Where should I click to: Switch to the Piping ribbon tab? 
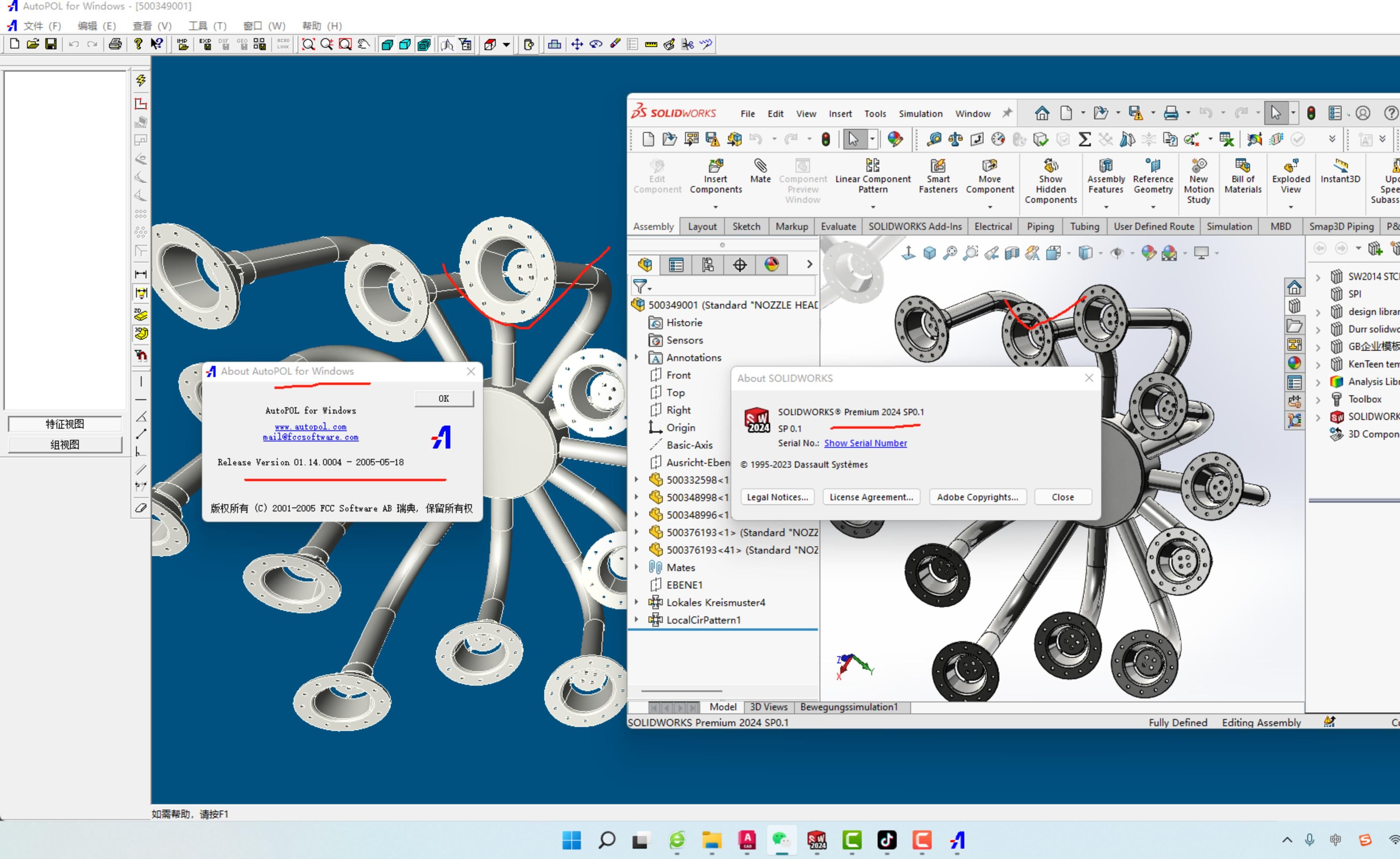(1040, 226)
